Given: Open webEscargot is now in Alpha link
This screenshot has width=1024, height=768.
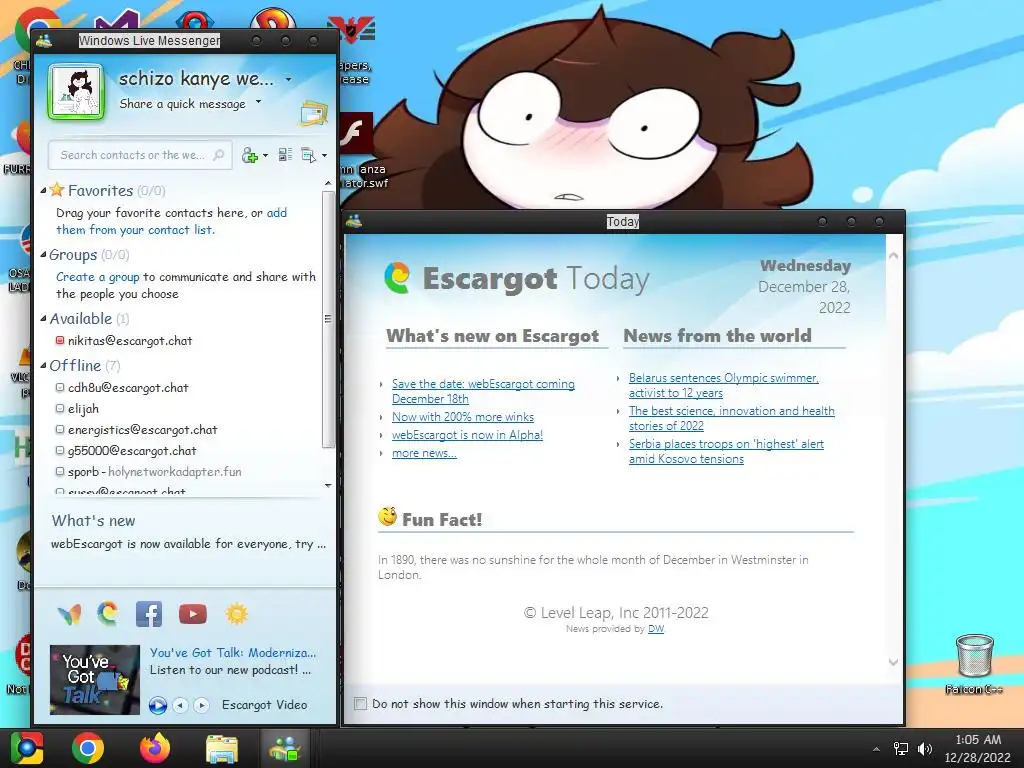Looking at the screenshot, I should [x=468, y=435].
